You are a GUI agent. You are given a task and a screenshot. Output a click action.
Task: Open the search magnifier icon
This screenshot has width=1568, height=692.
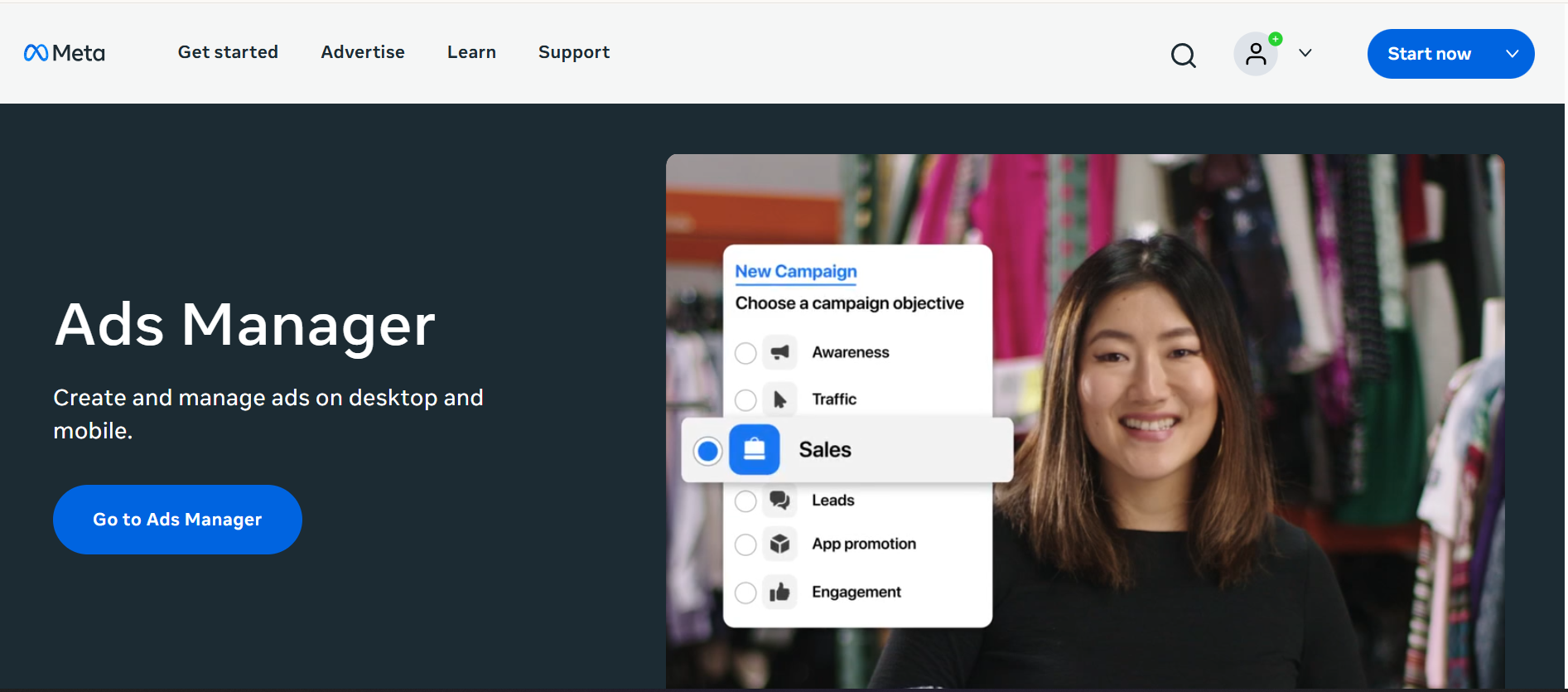tap(1183, 55)
